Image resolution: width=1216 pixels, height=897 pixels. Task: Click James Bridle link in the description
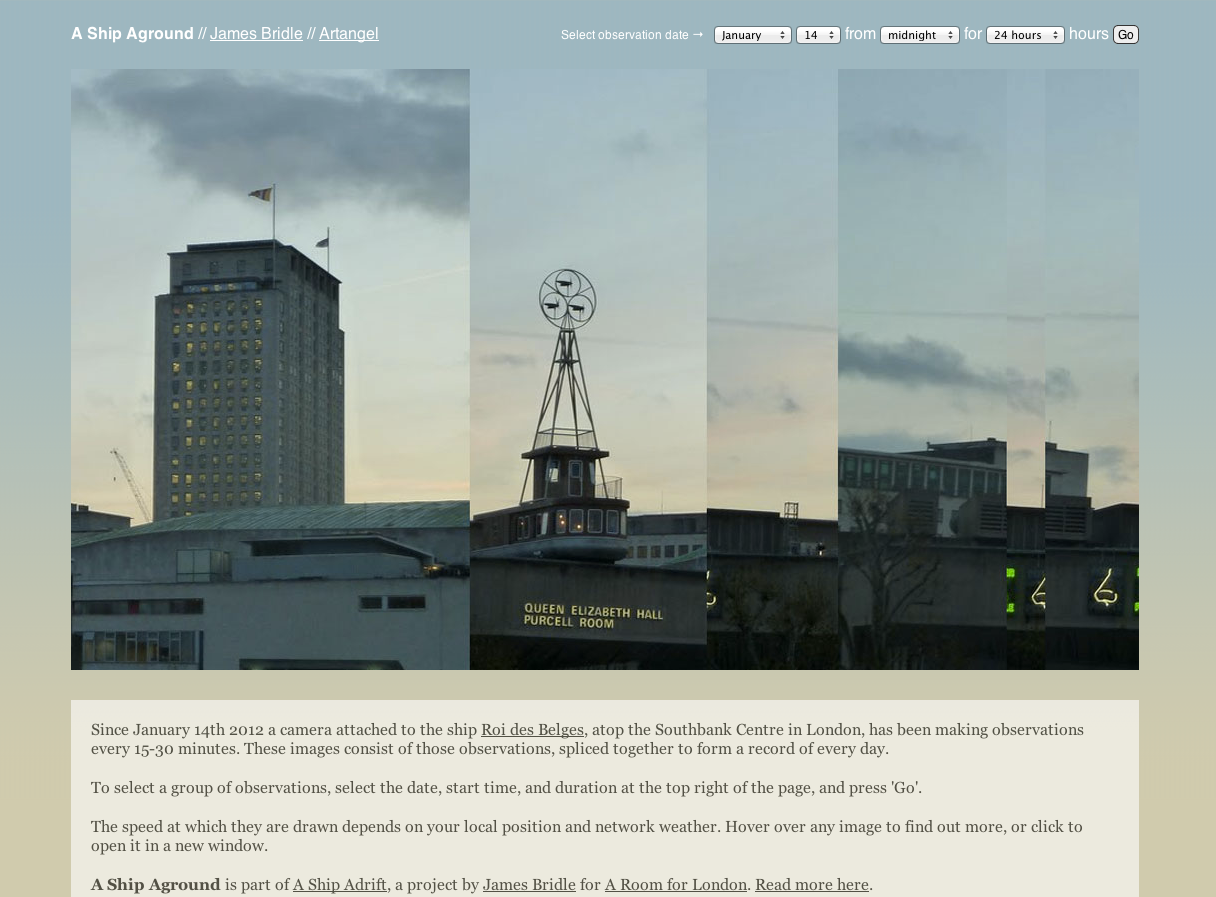coord(529,885)
